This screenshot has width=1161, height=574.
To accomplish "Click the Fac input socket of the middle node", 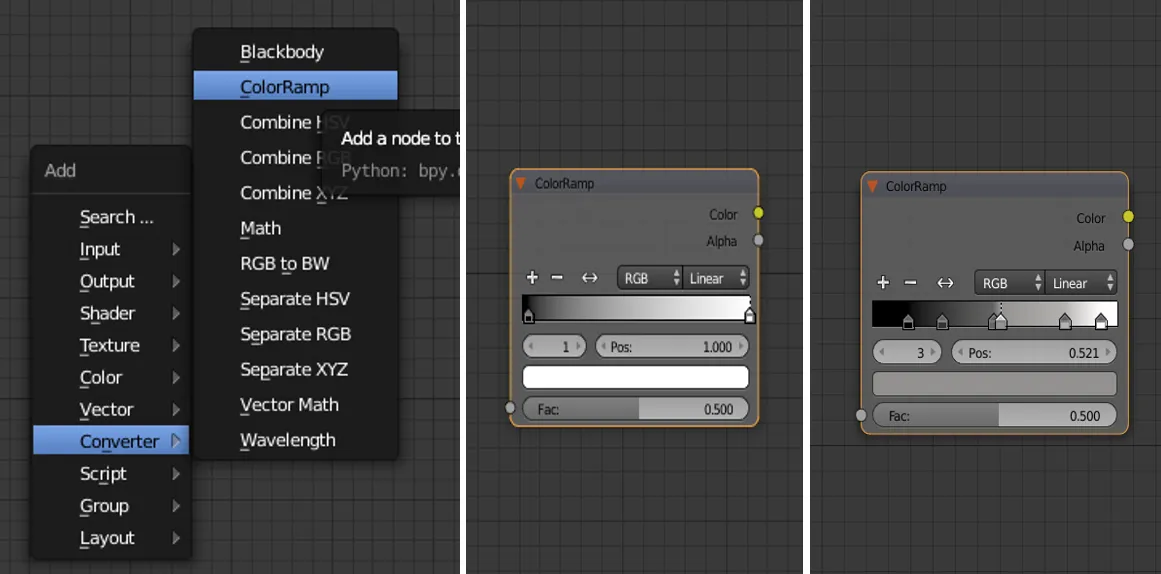I will coord(510,407).
